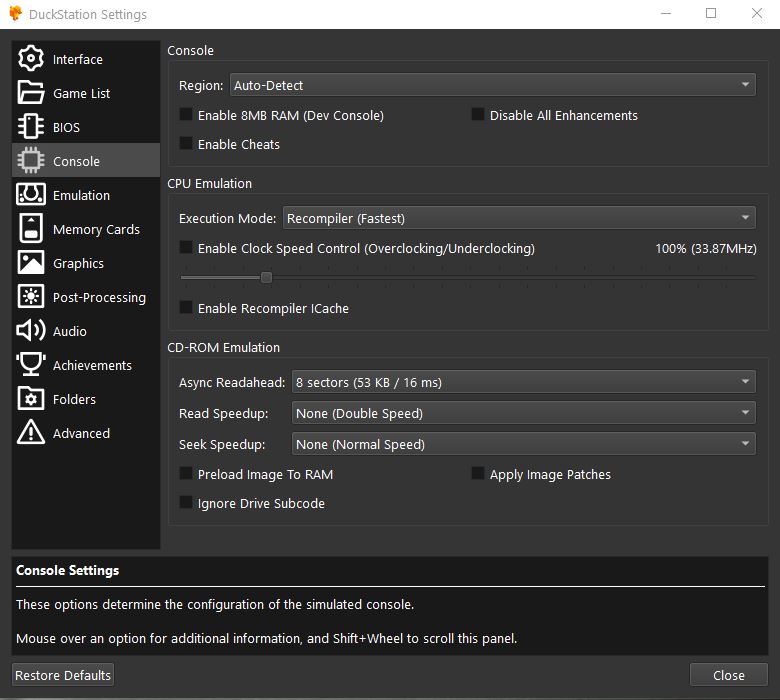This screenshot has height=700, width=780.
Task: Enable Apply Image Patches checkbox
Action: 478,473
